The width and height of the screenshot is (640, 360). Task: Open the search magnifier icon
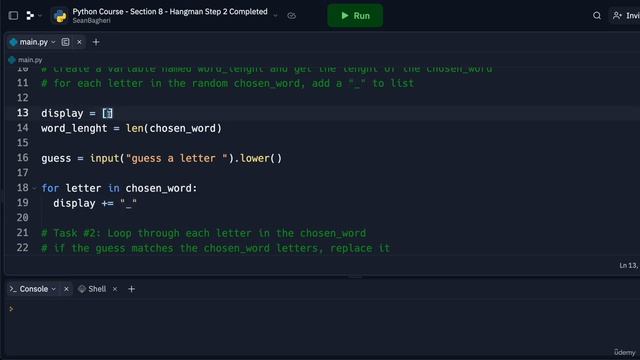pos(597,16)
